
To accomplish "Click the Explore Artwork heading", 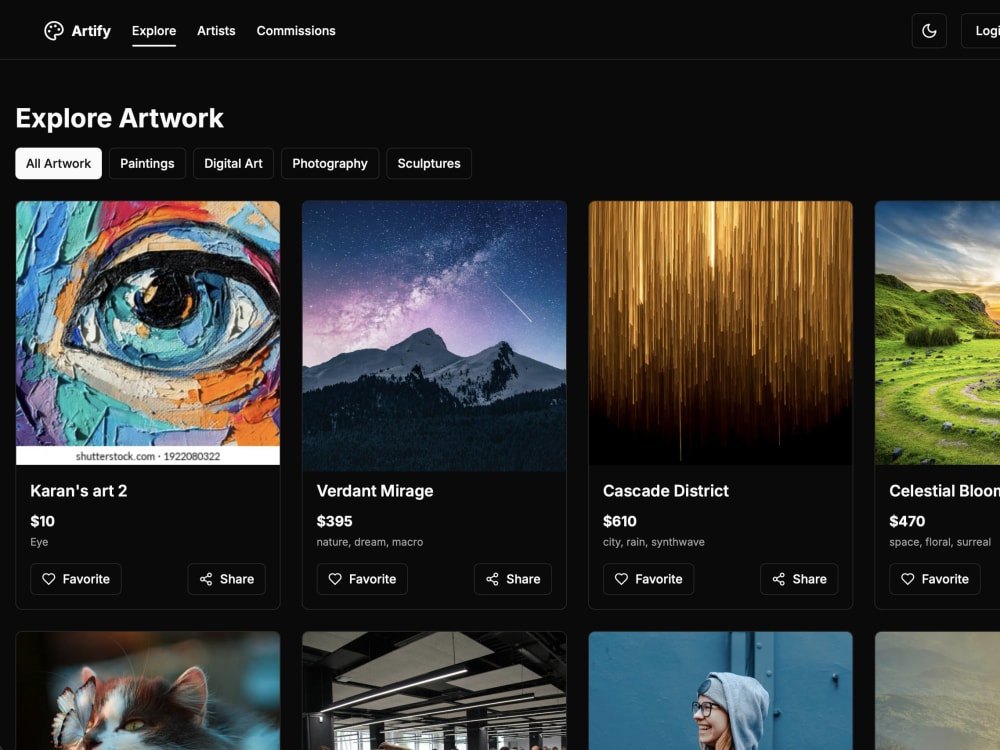I will pos(119,118).
